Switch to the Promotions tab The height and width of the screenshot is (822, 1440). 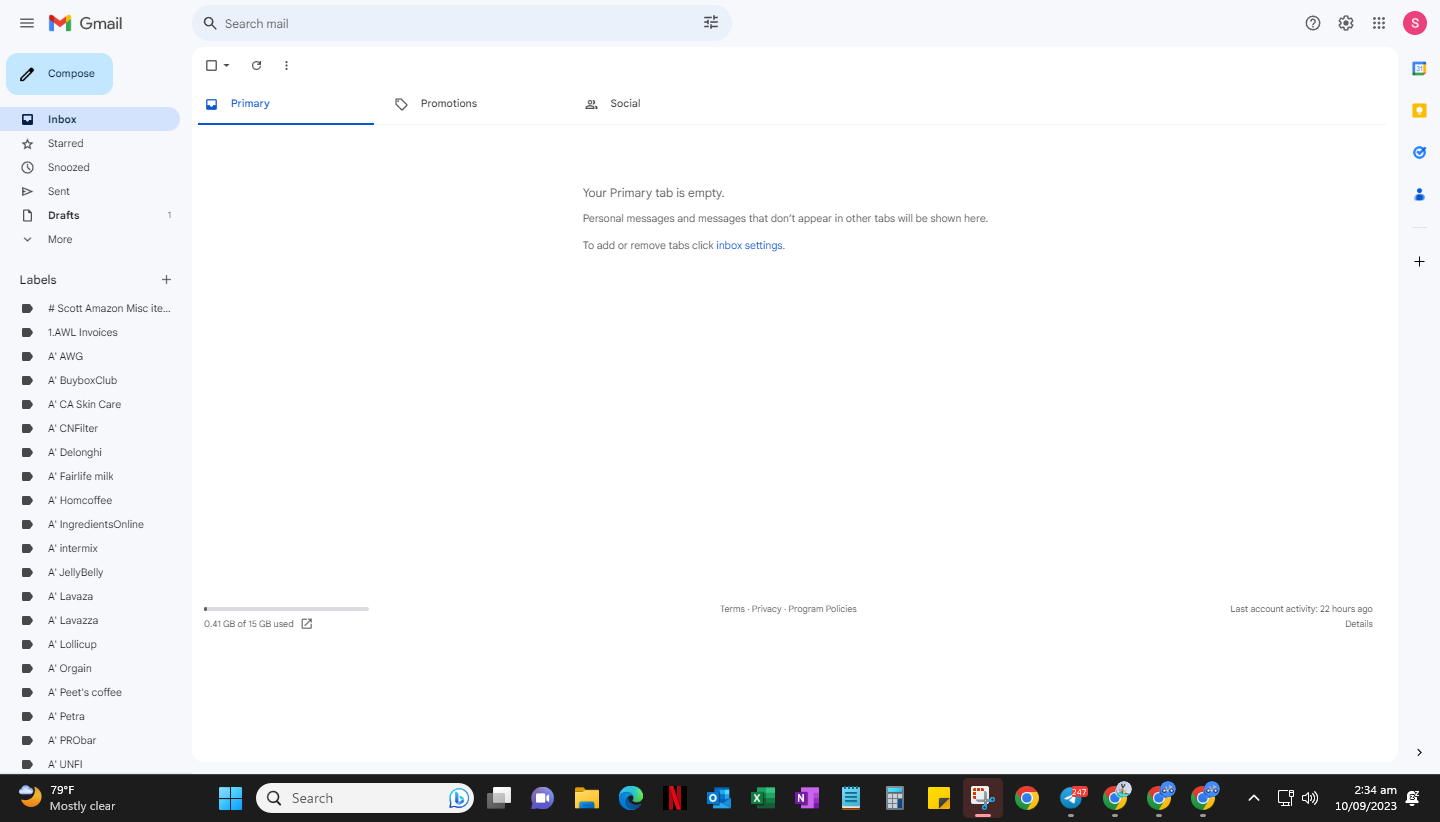click(x=476, y=104)
